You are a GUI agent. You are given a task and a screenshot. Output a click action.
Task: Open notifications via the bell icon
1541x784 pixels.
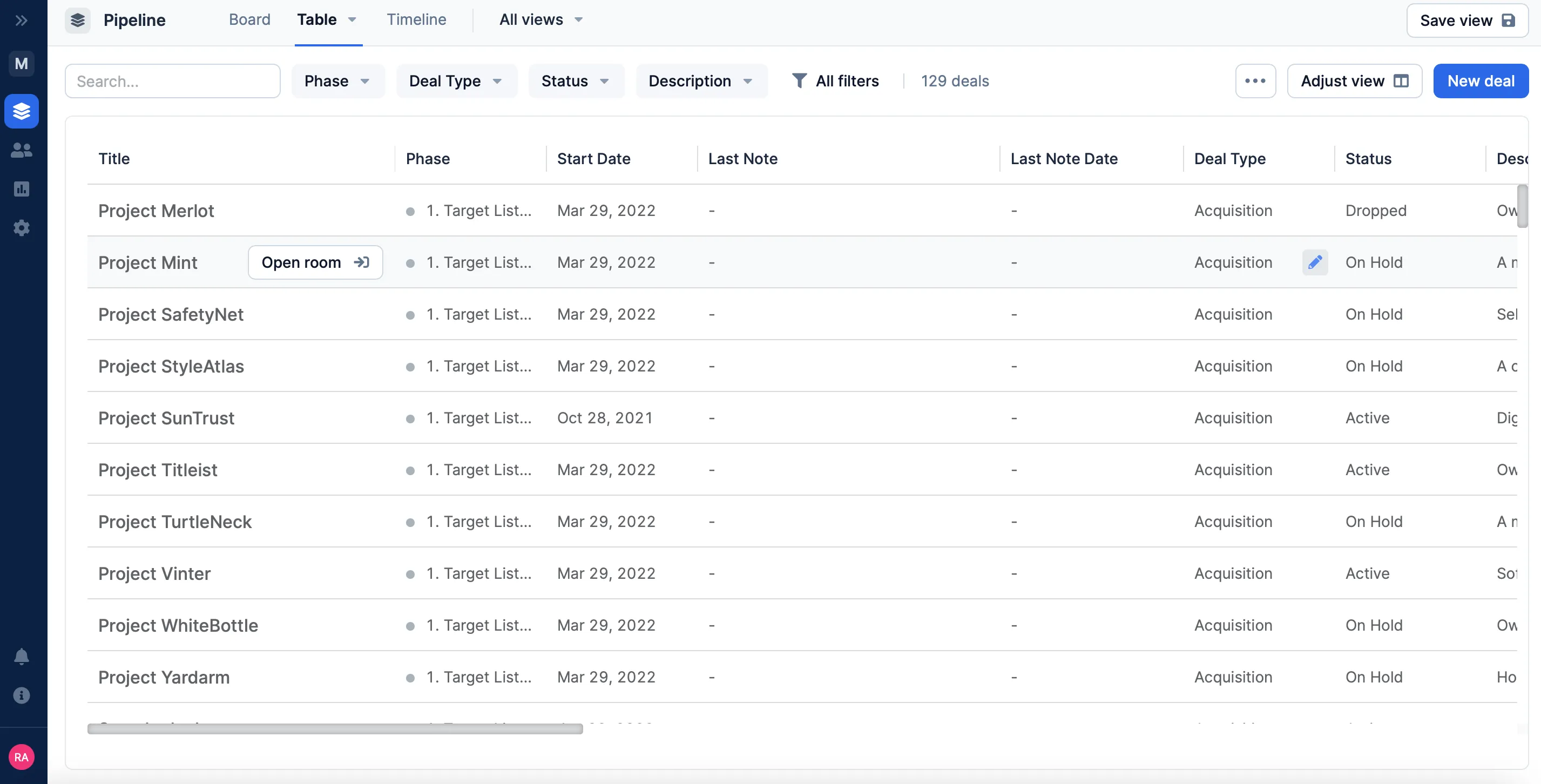coord(22,655)
